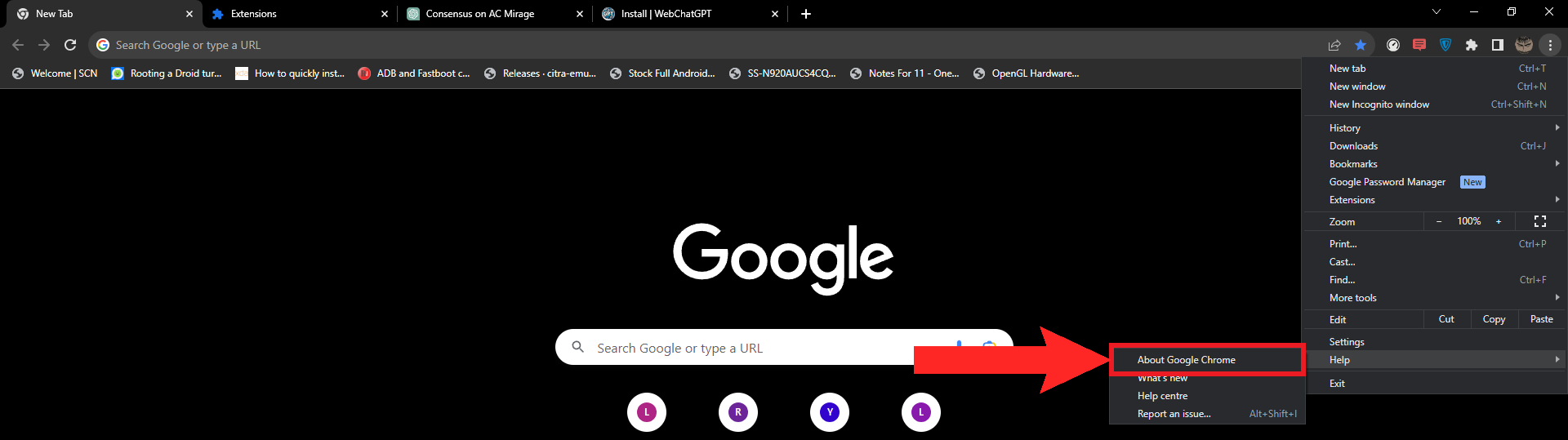The width and height of the screenshot is (1568, 440).
Task: Select New tab in Chrome menu
Action: click(1434, 69)
